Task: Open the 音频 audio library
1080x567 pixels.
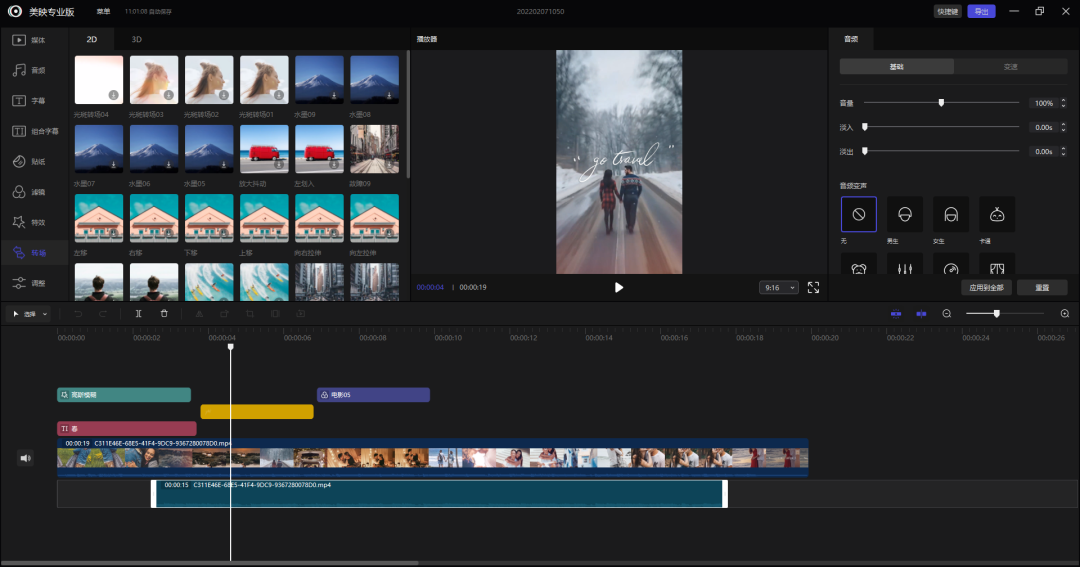Action: point(29,70)
